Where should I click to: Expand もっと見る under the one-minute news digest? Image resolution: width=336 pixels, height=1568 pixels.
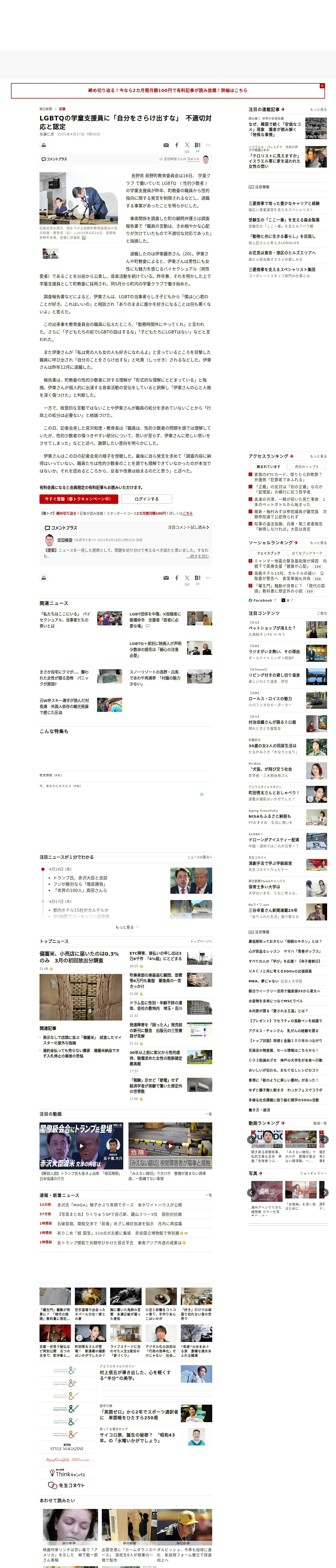127,927
